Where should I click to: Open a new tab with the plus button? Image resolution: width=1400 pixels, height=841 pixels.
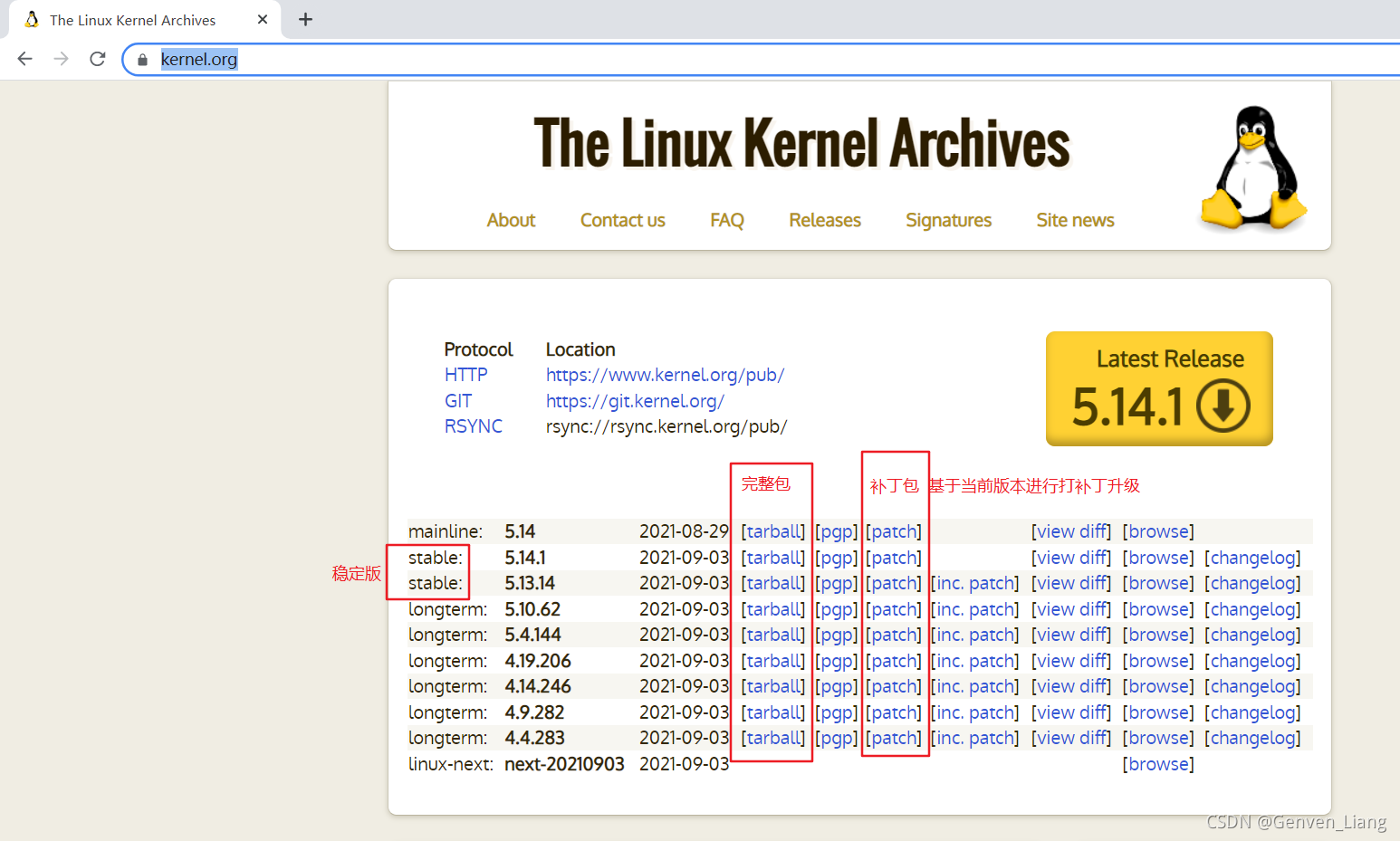305,19
